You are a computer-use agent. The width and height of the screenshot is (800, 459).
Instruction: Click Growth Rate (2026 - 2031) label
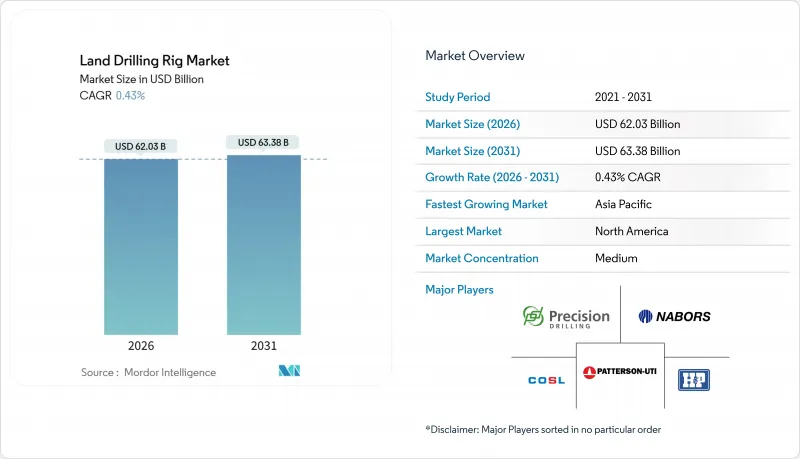[492, 177]
